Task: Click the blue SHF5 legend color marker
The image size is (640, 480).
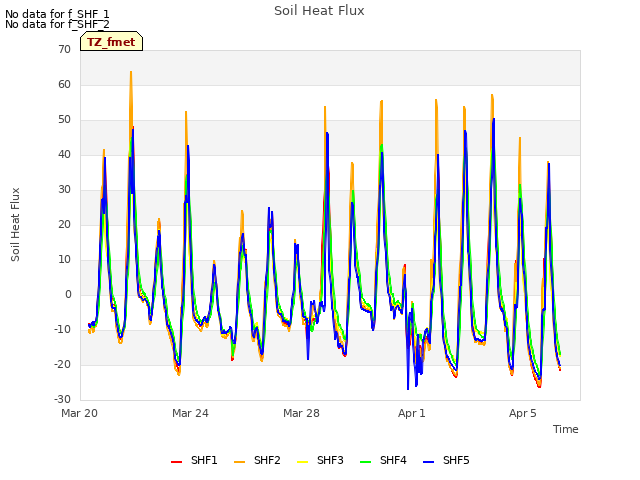Action: 429,462
